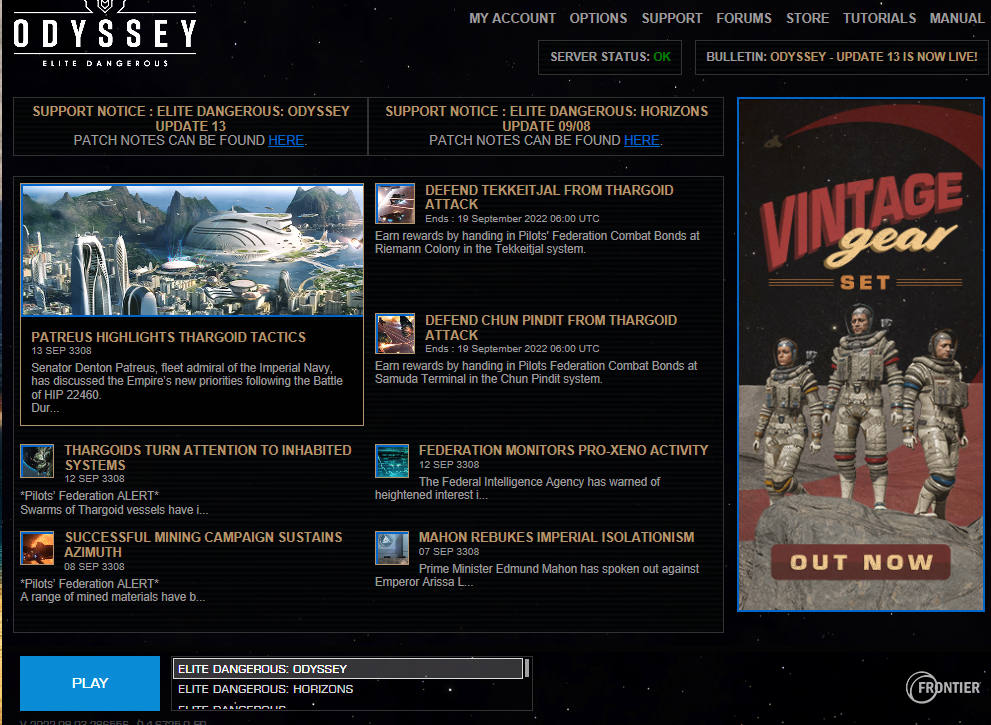Screen dimensions: 991x725
Task: Open the My Account menu
Action: pos(513,18)
